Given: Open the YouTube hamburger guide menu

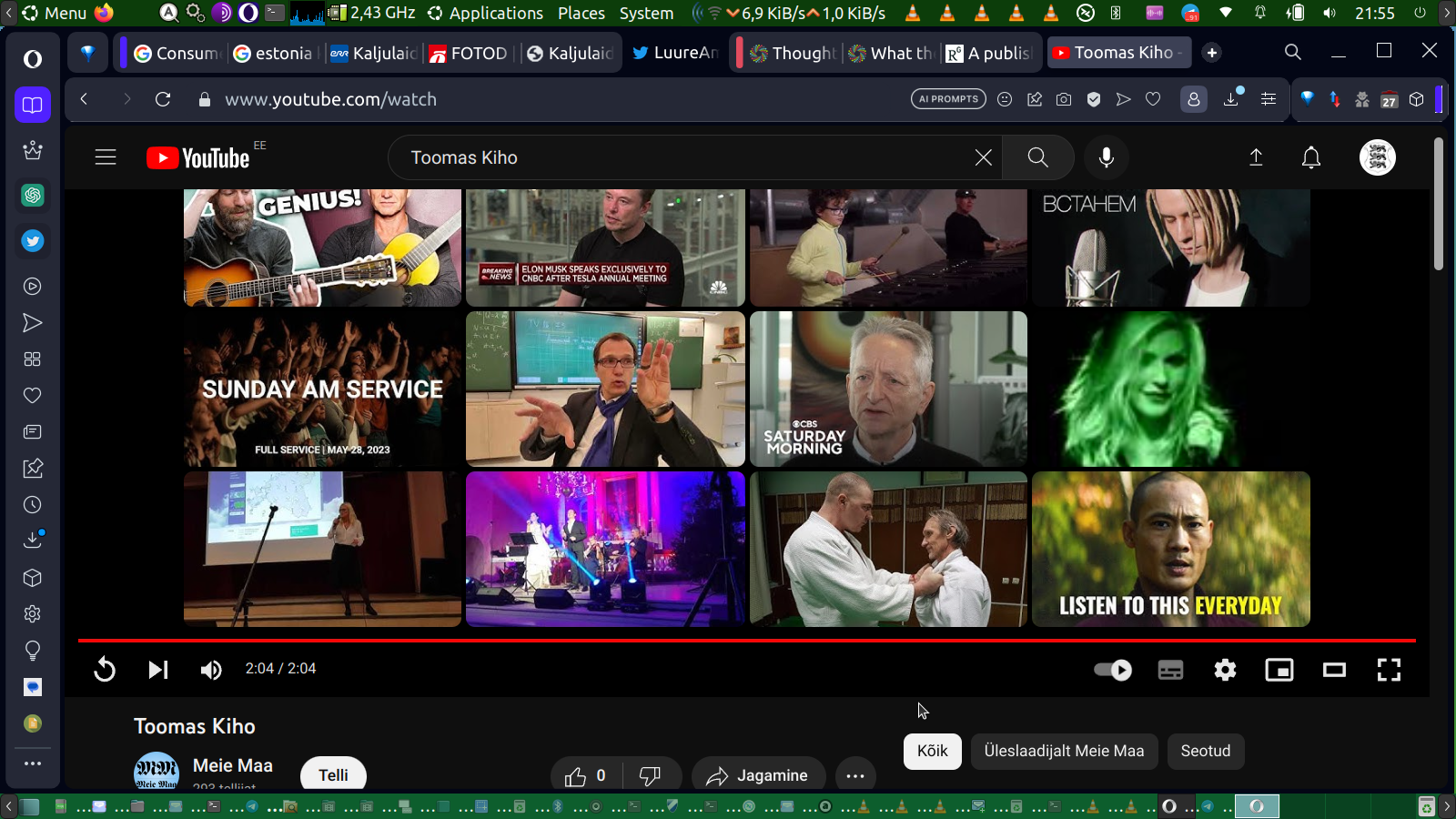Looking at the screenshot, I should pos(106,157).
